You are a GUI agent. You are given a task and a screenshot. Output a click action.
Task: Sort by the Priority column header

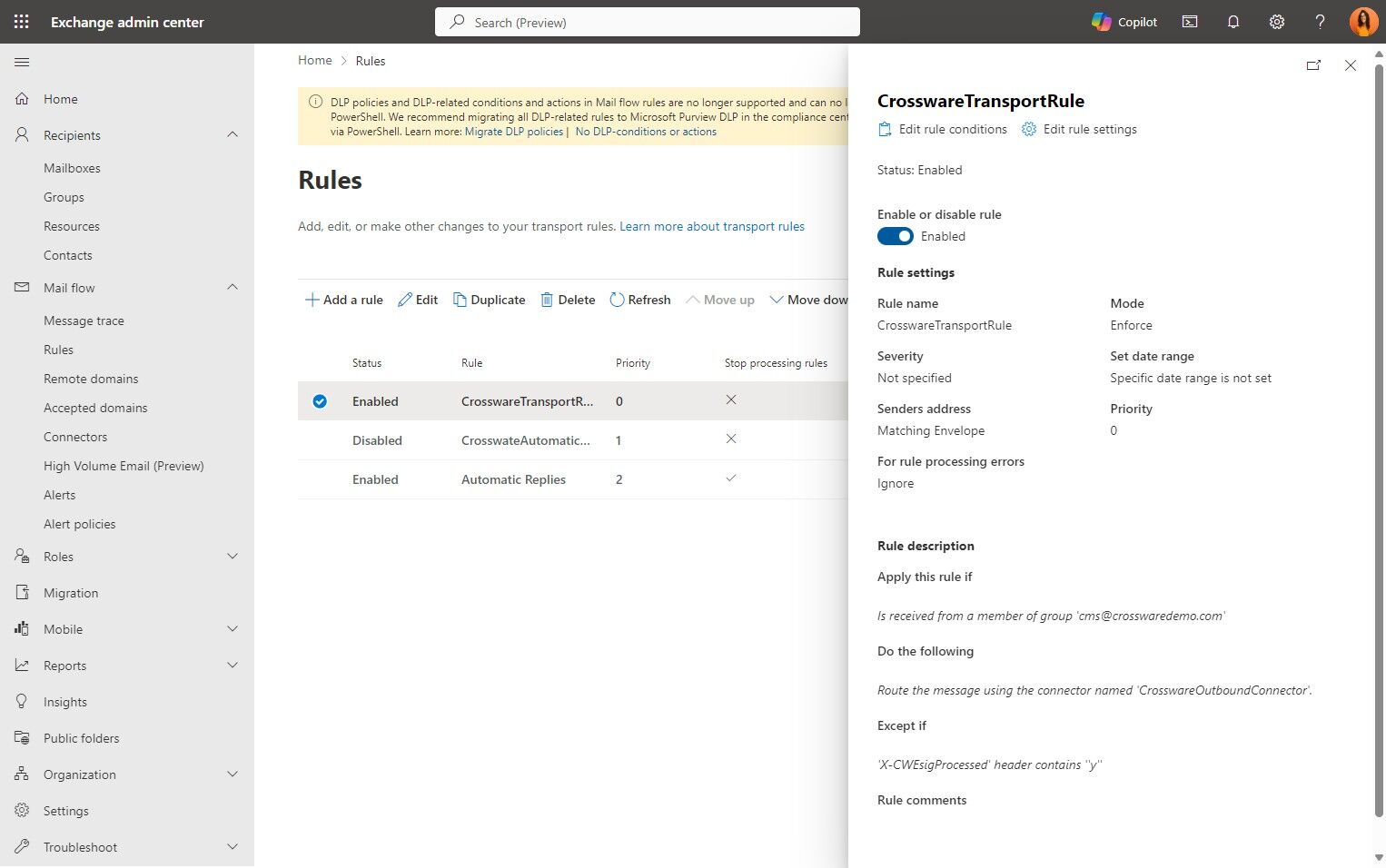633,363
